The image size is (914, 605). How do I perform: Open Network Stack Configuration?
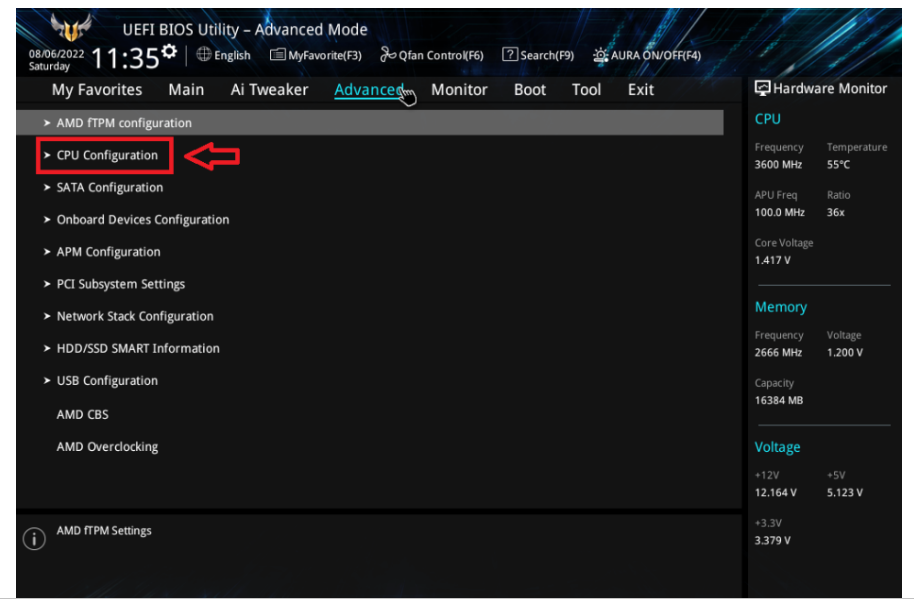click(x=135, y=316)
